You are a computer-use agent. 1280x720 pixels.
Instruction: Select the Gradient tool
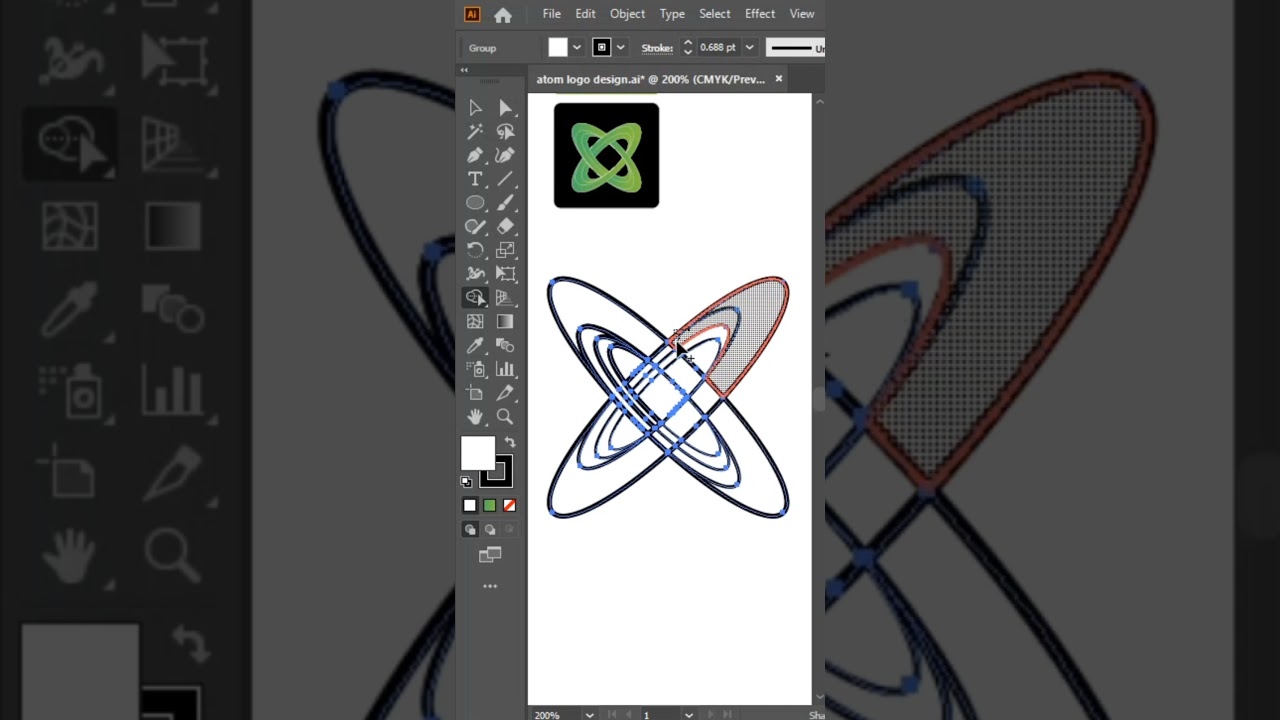[x=505, y=321]
